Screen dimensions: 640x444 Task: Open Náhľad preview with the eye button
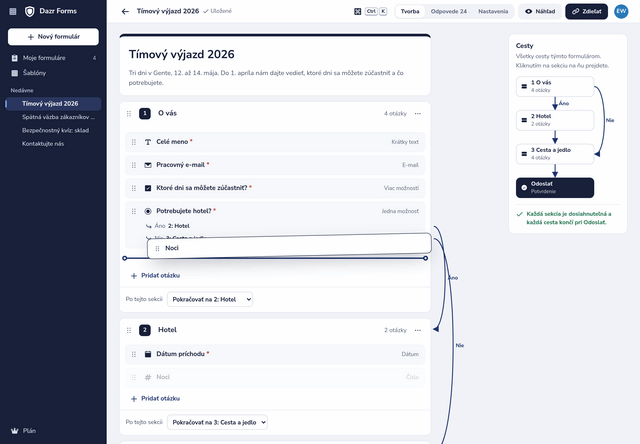tap(540, 11)
